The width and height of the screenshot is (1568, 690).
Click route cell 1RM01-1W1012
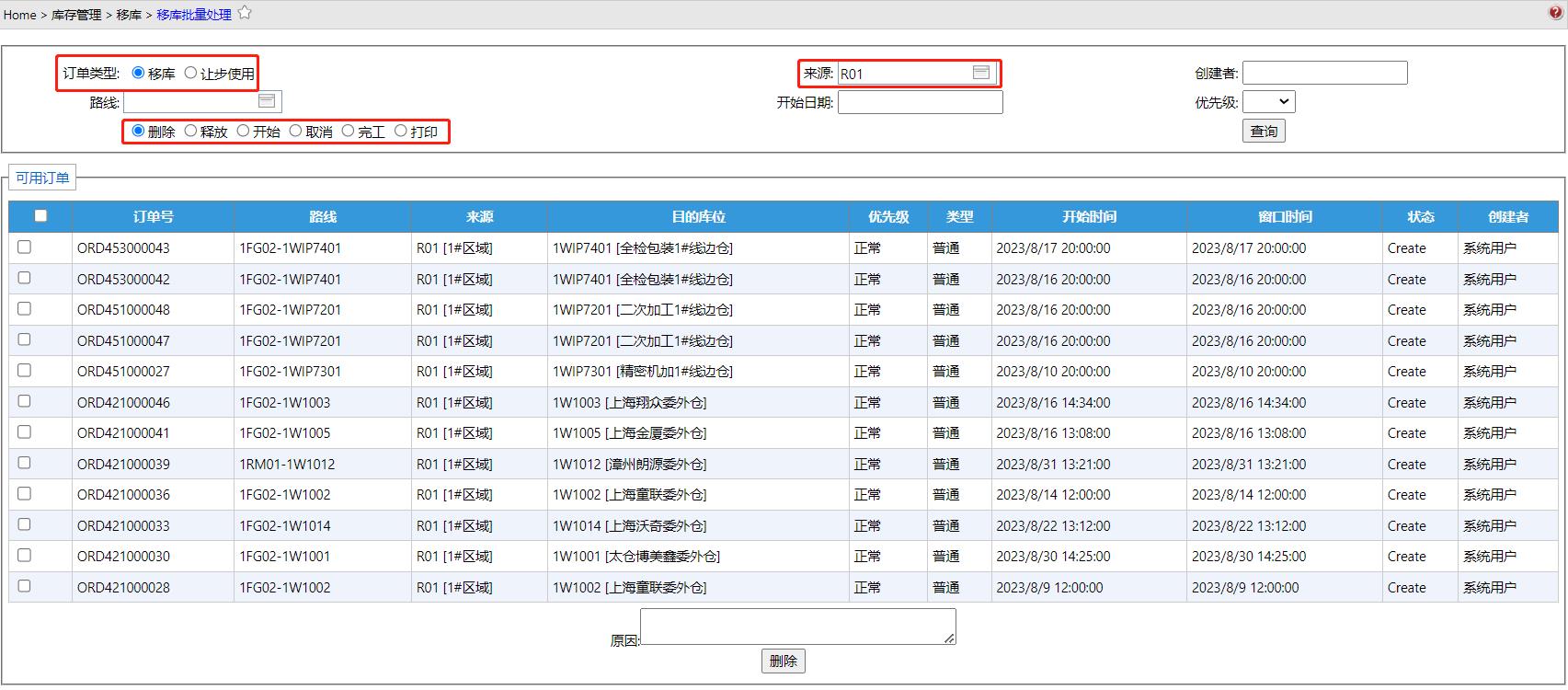(x=287, y=465)
